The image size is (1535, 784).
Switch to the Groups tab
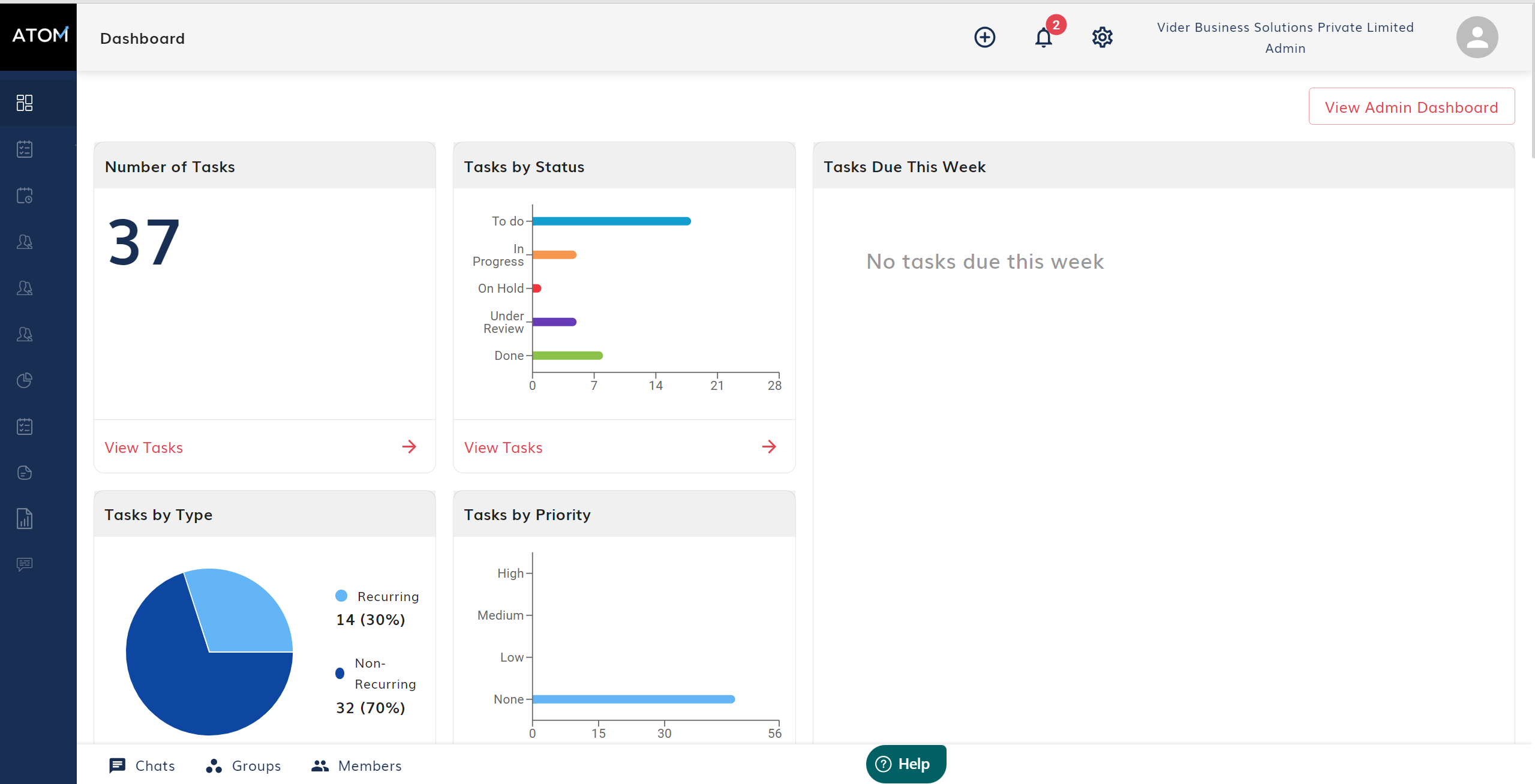244,765
